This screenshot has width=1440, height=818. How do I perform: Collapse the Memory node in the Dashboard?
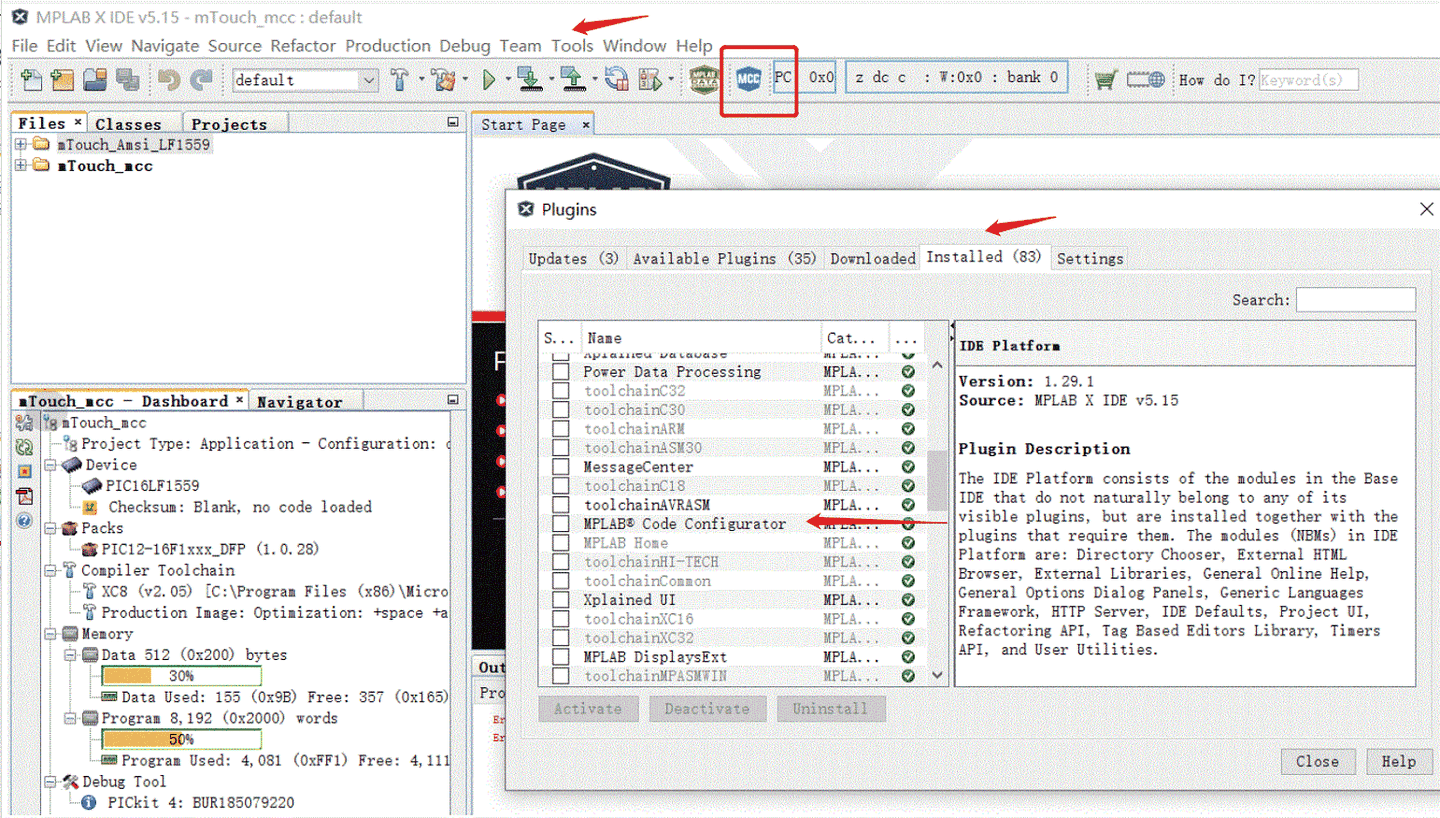click(51, 634)
